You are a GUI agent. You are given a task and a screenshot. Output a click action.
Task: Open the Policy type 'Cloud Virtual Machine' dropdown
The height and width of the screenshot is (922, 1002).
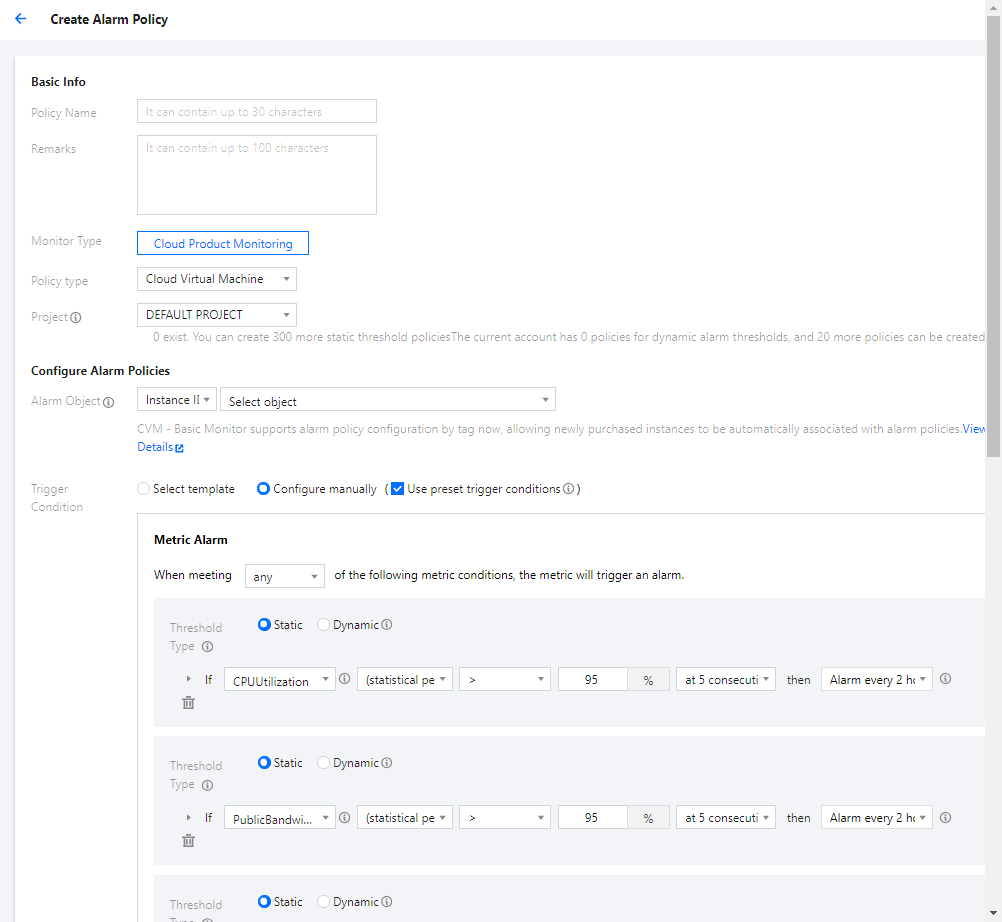coord(216,279)
